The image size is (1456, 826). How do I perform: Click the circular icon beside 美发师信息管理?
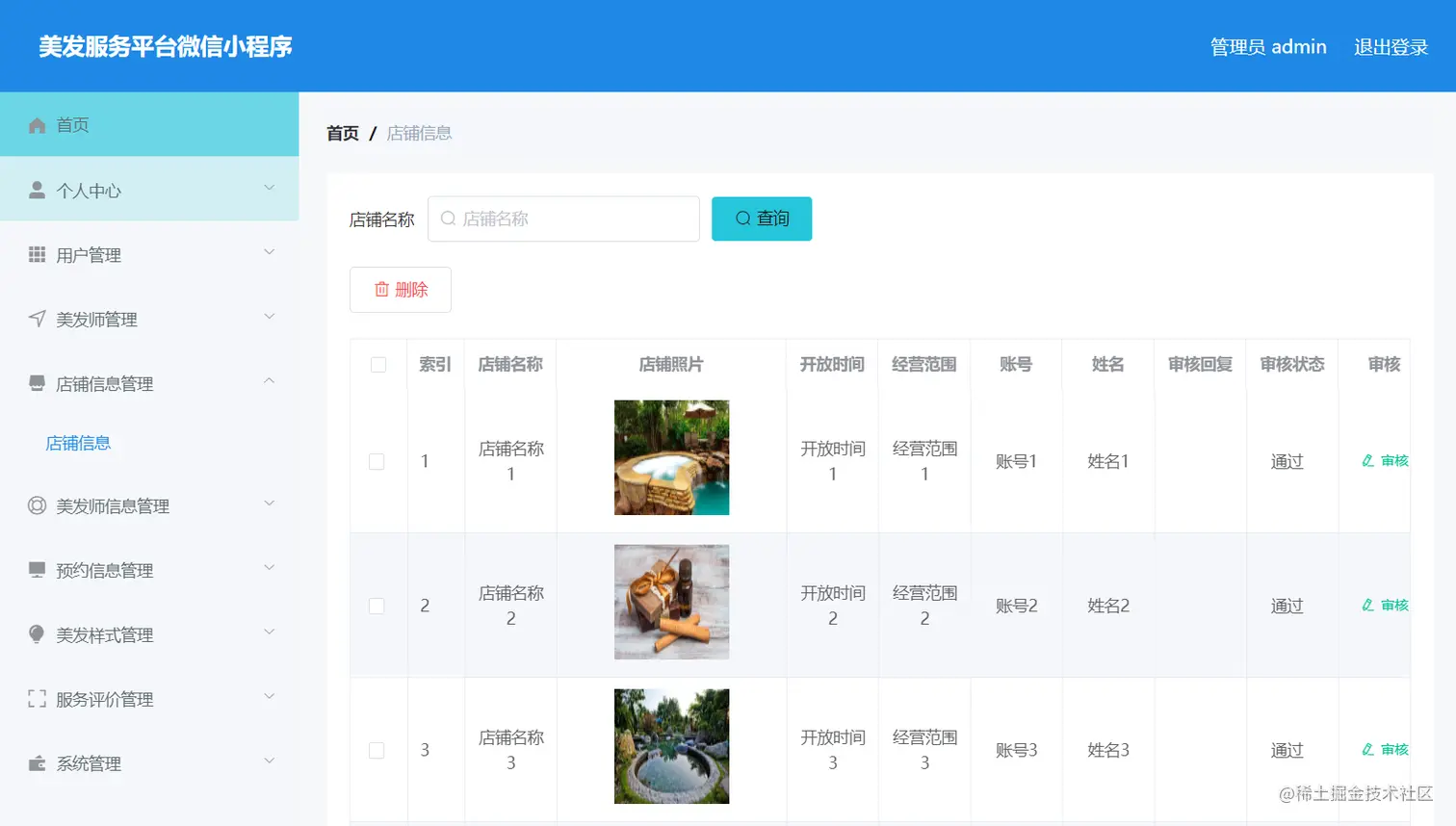point(37,505)
